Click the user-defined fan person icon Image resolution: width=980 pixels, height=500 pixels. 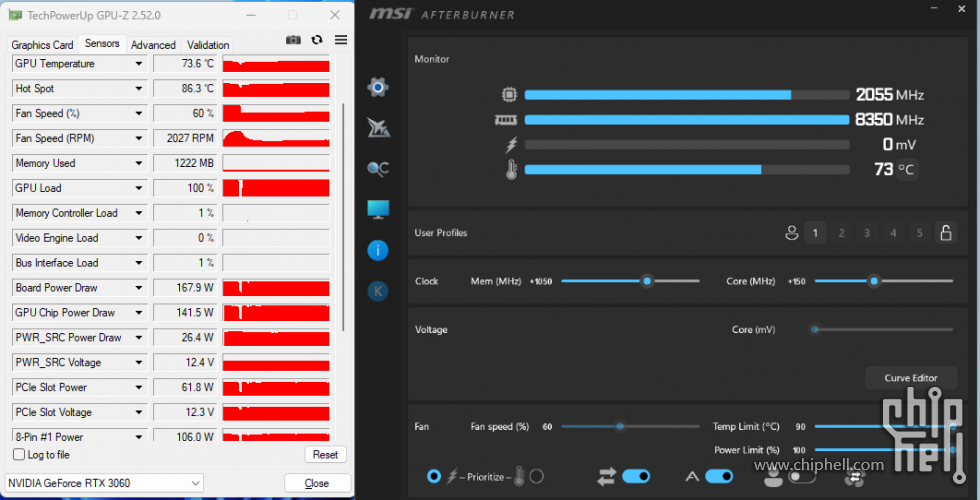coord(774,477)
